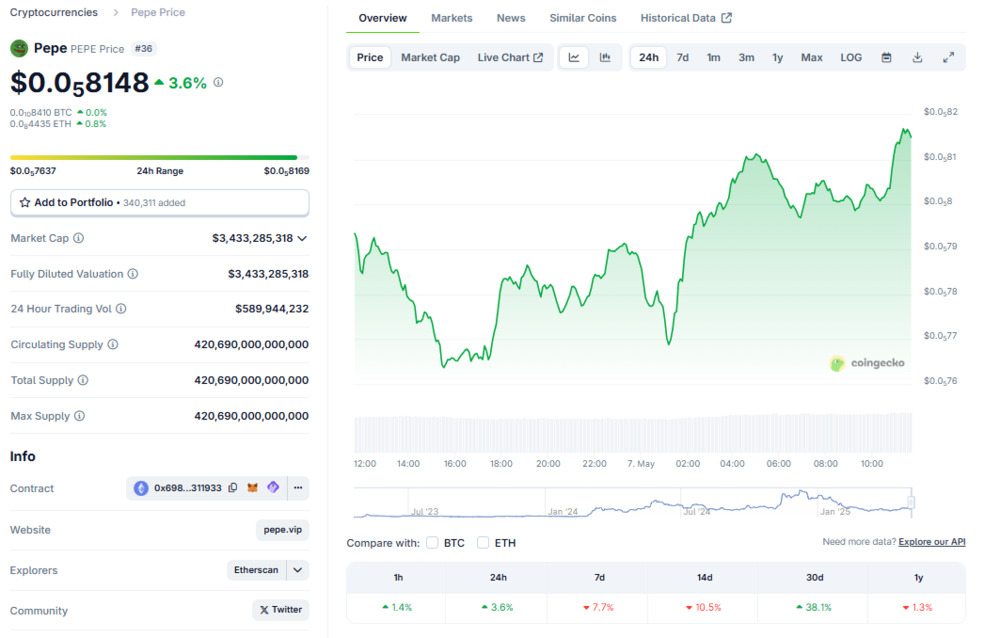The height and width of the screenshot is (638, 984).
Task: Click the historical navigator mini chart
Action: pyautogui.click(x=633, y=502)
